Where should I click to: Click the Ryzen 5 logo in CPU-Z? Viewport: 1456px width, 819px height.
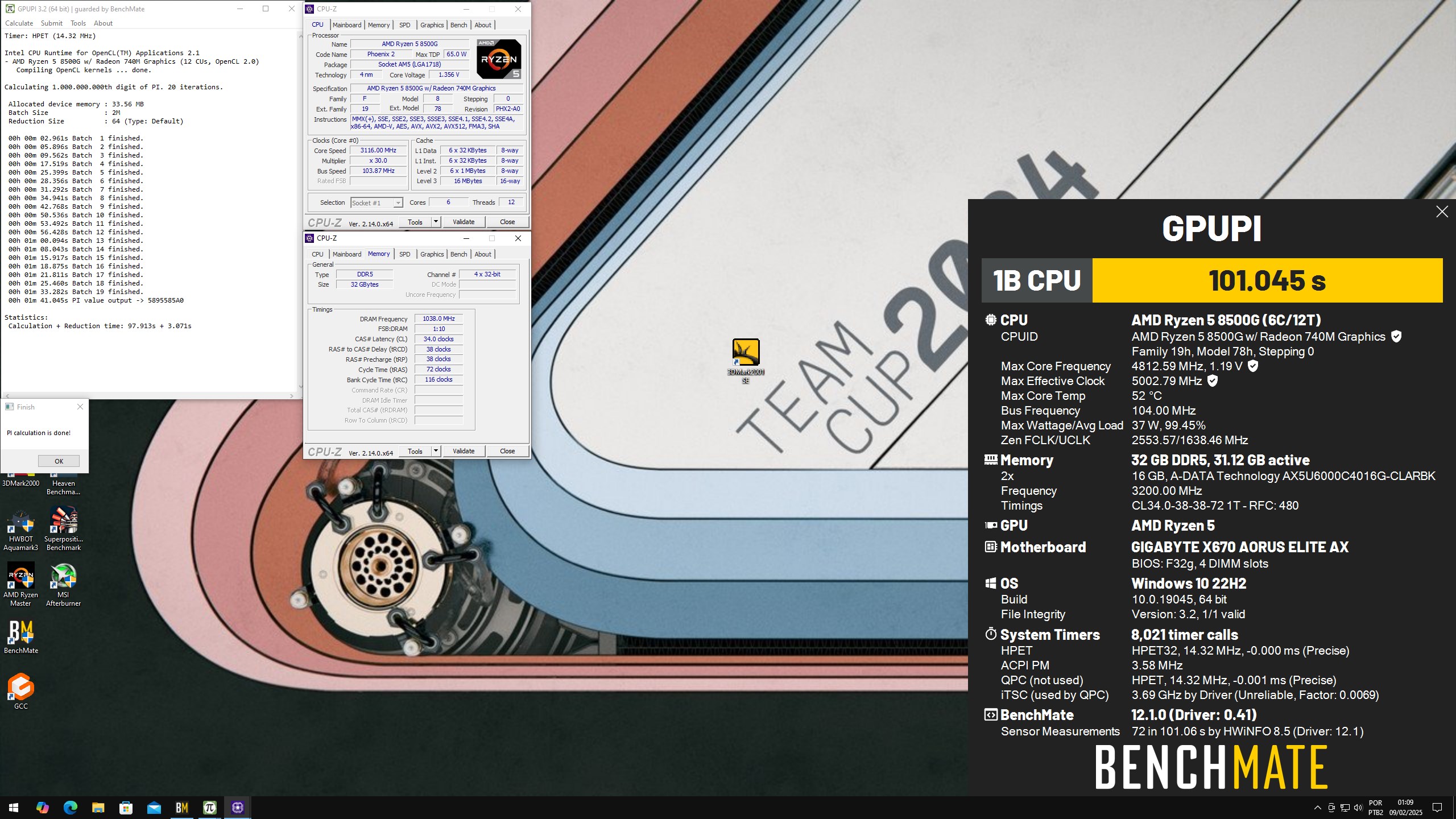coord(499,59)
